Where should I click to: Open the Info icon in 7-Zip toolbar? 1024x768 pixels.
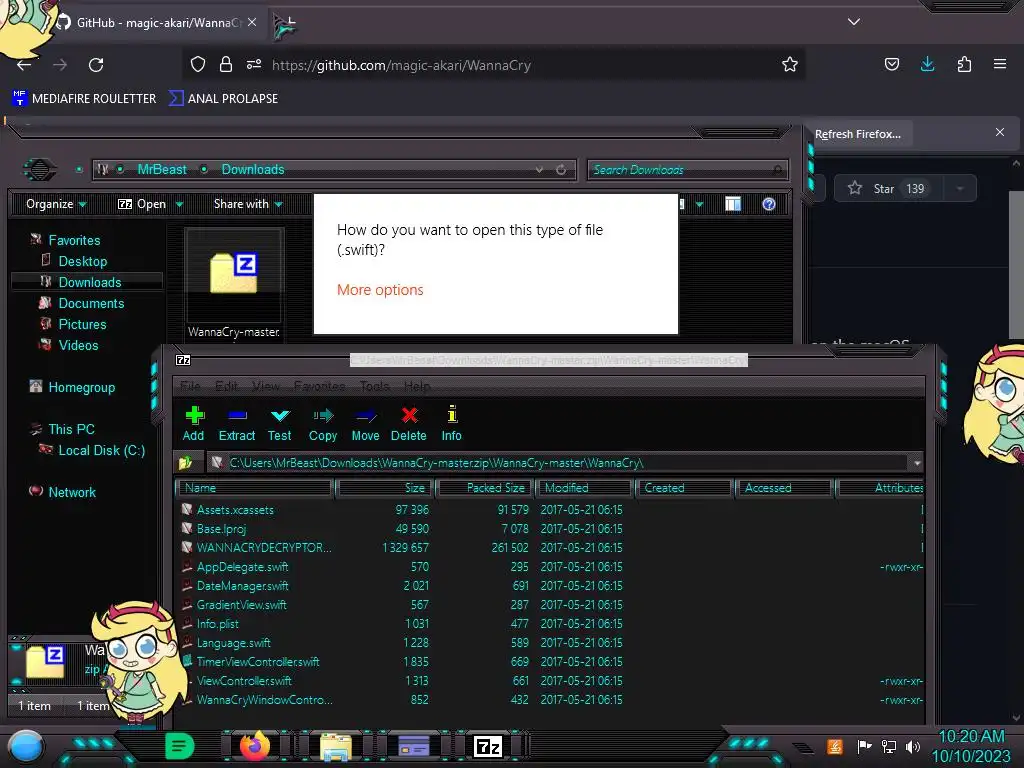(452, 414)
